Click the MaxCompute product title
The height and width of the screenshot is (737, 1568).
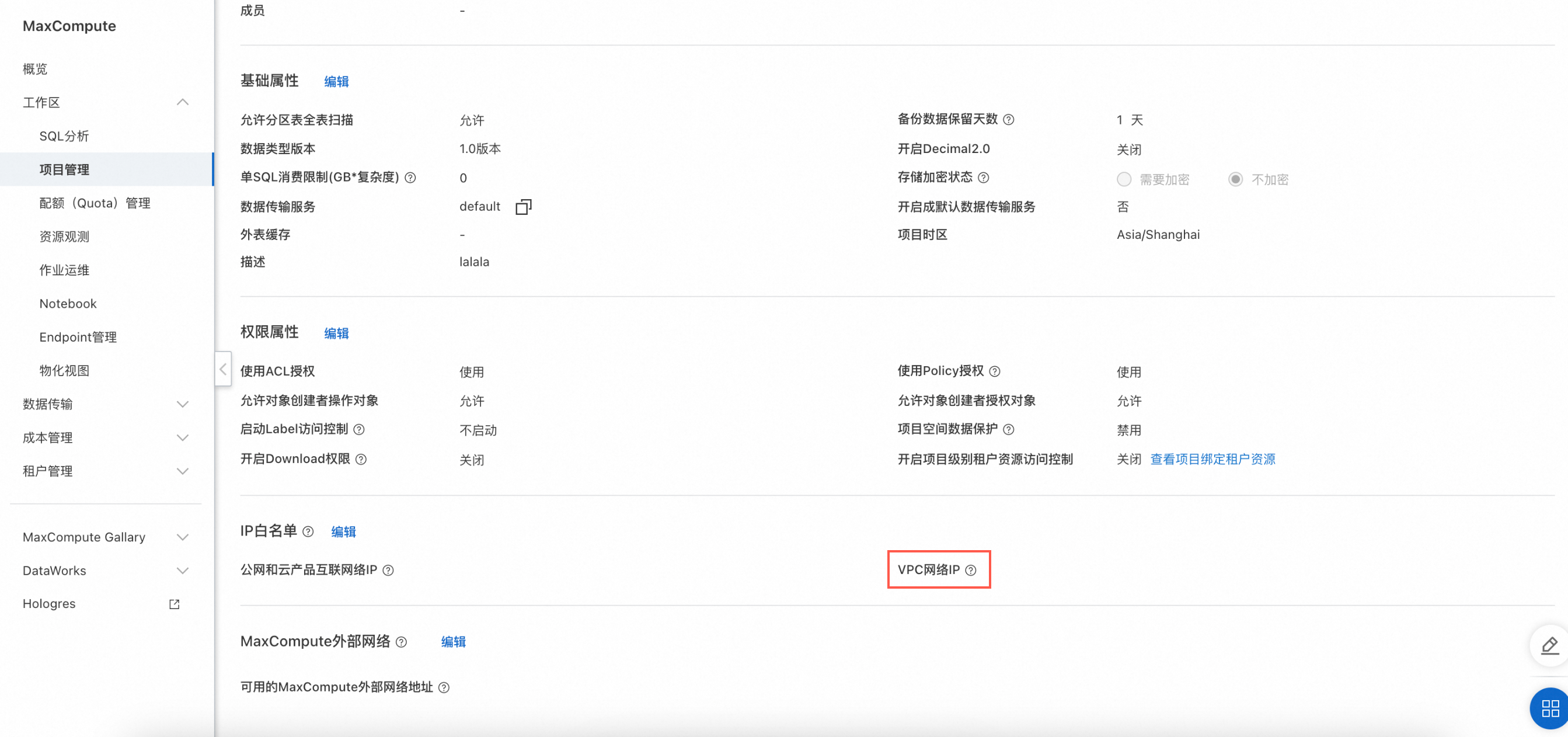pyautogui.click(x=69, y=26)
